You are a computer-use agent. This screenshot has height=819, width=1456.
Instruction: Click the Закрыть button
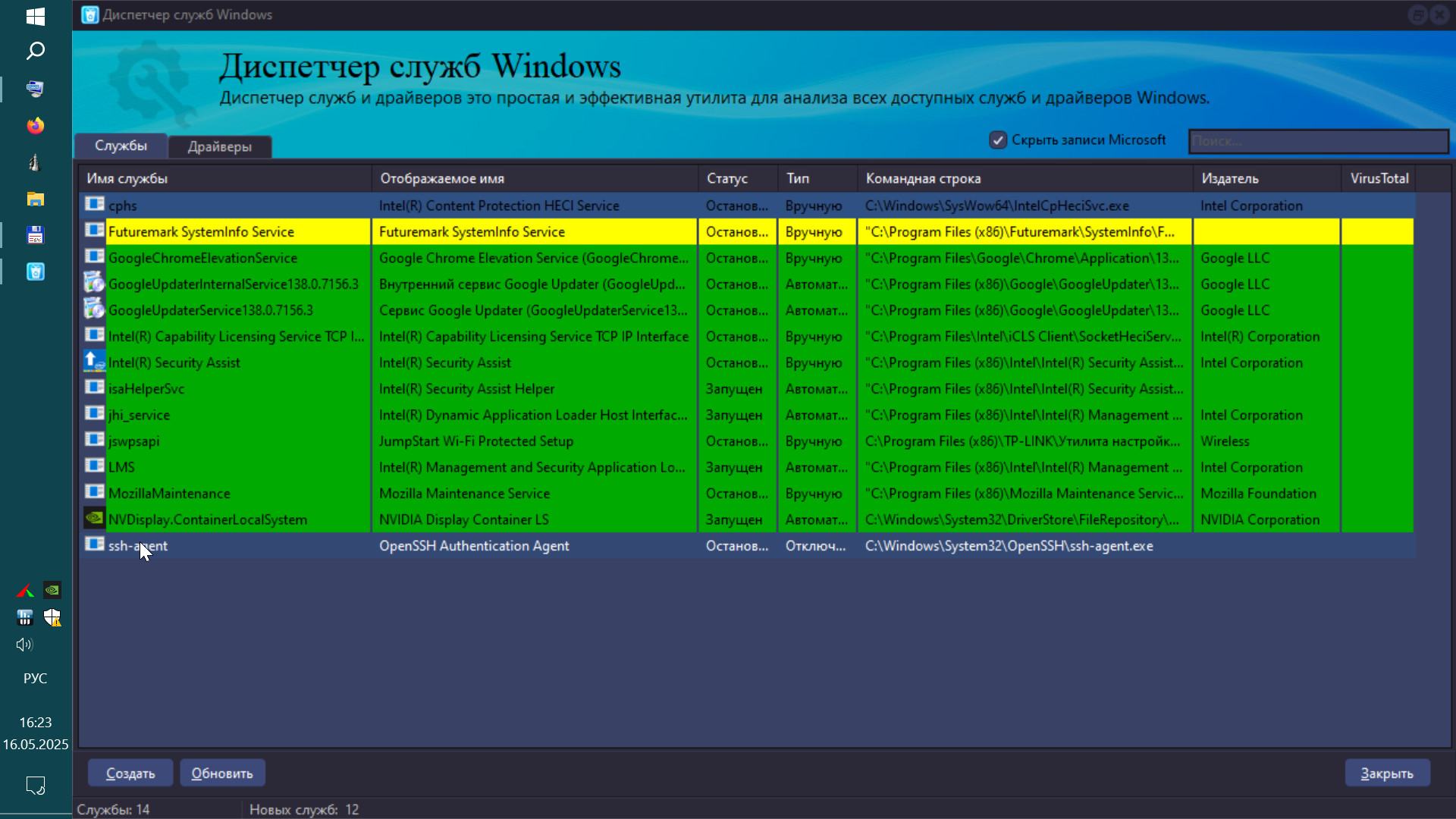coord(1386,773)
